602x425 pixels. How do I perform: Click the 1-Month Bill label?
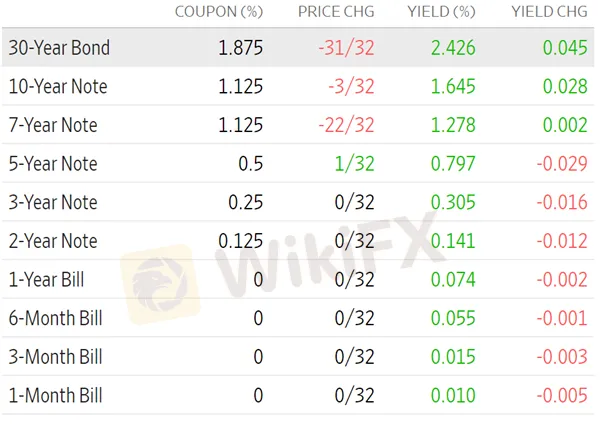click(x=55, y=395)
